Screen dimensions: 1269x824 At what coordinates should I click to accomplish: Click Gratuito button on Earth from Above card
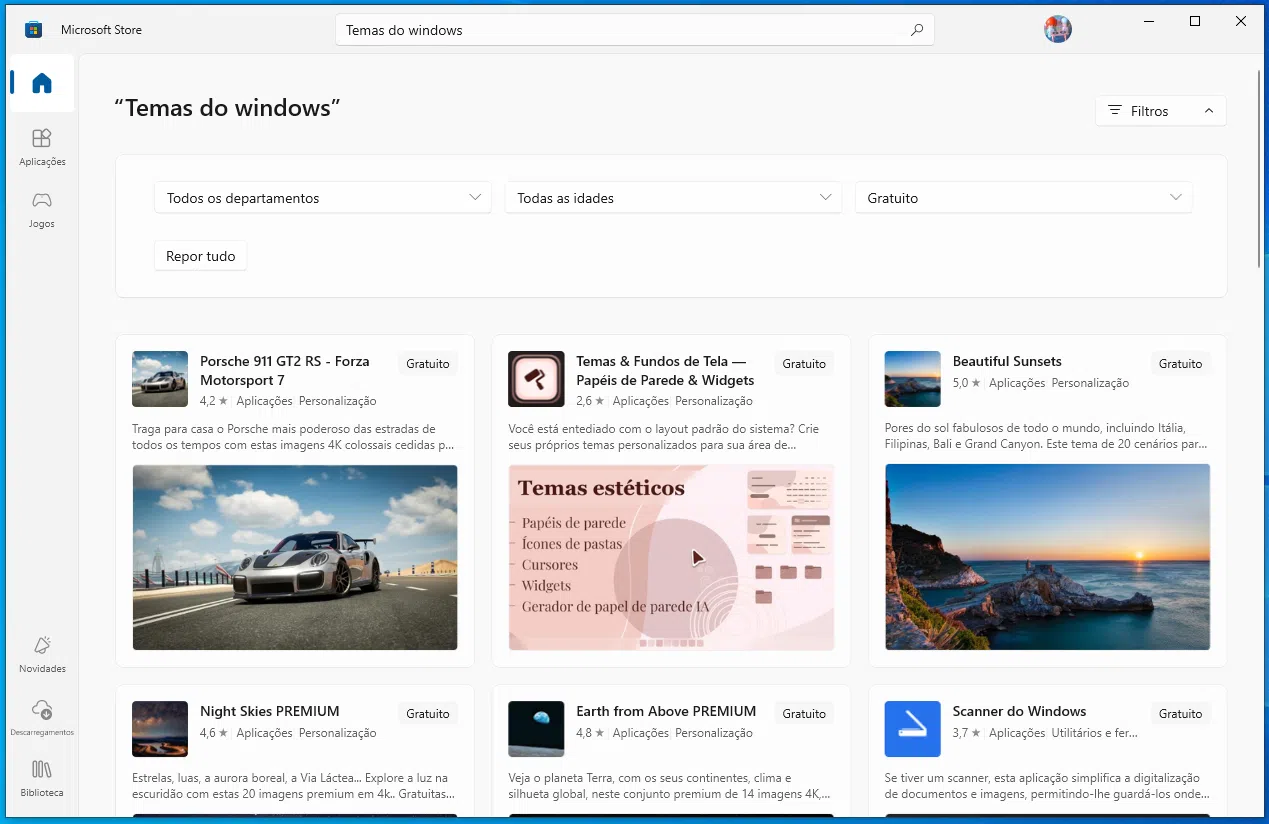click(804, 714)
